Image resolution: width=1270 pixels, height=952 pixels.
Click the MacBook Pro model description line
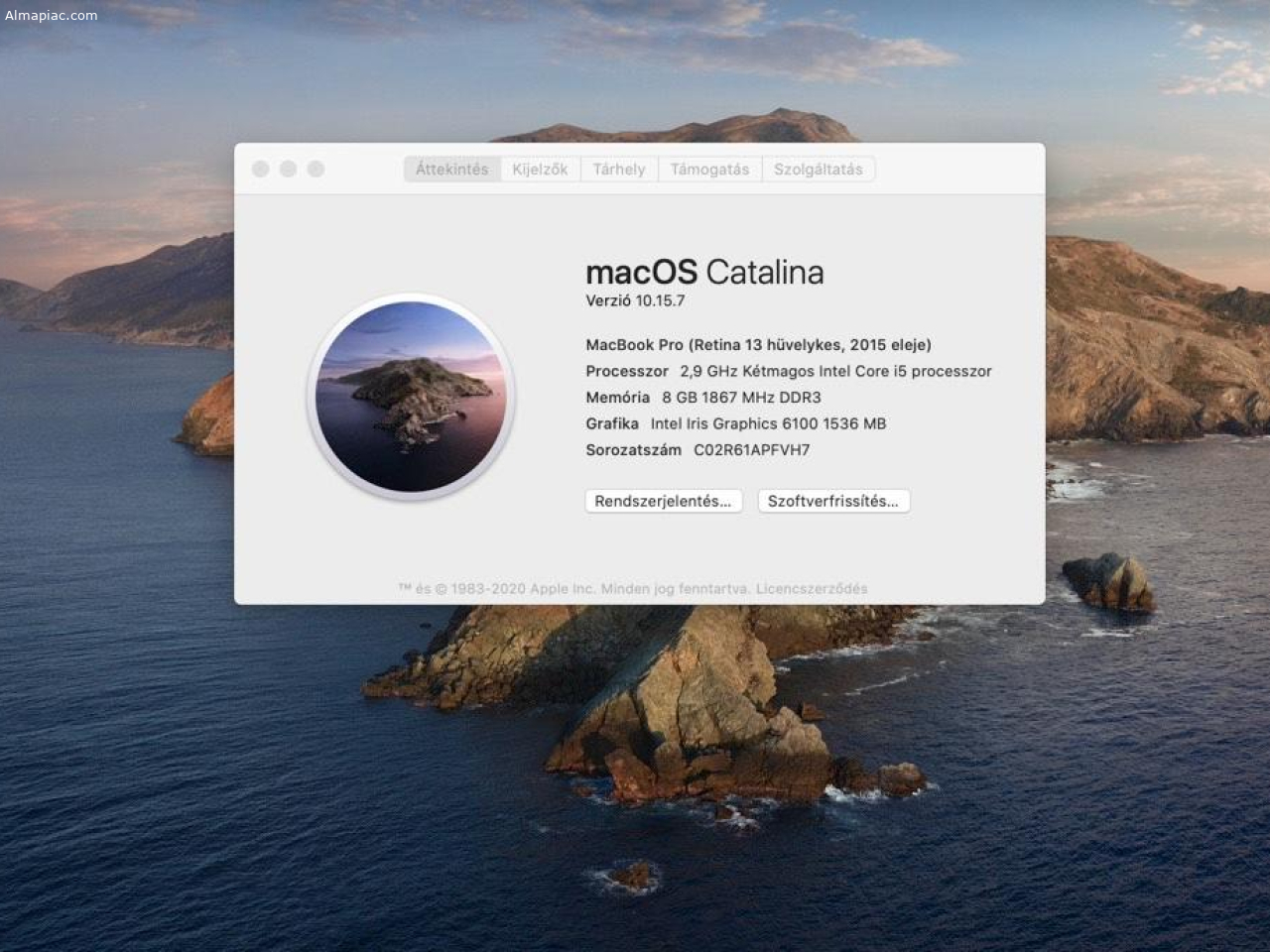coord(759,345)
